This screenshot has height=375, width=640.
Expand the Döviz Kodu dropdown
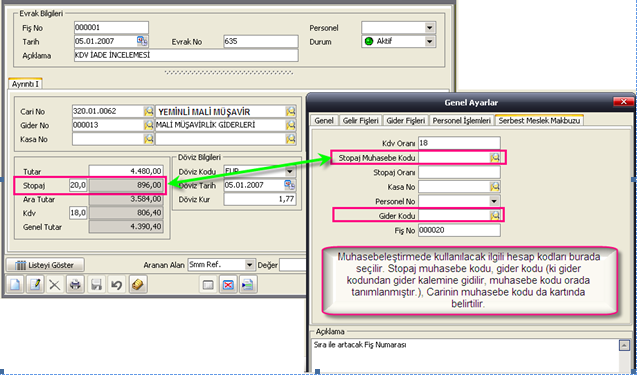click(290, 171)
